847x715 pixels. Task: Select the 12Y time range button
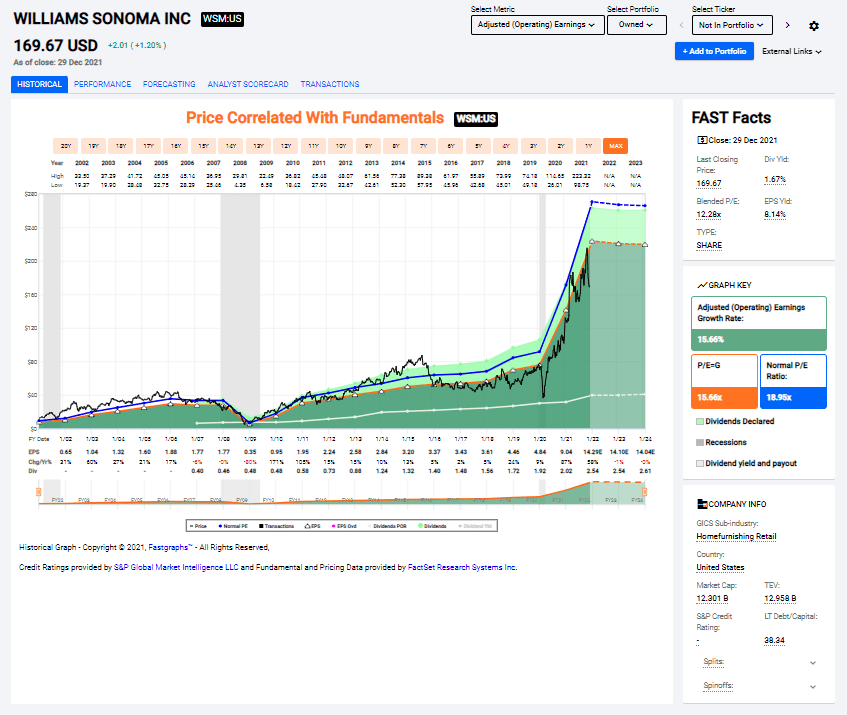click(286, 146)
